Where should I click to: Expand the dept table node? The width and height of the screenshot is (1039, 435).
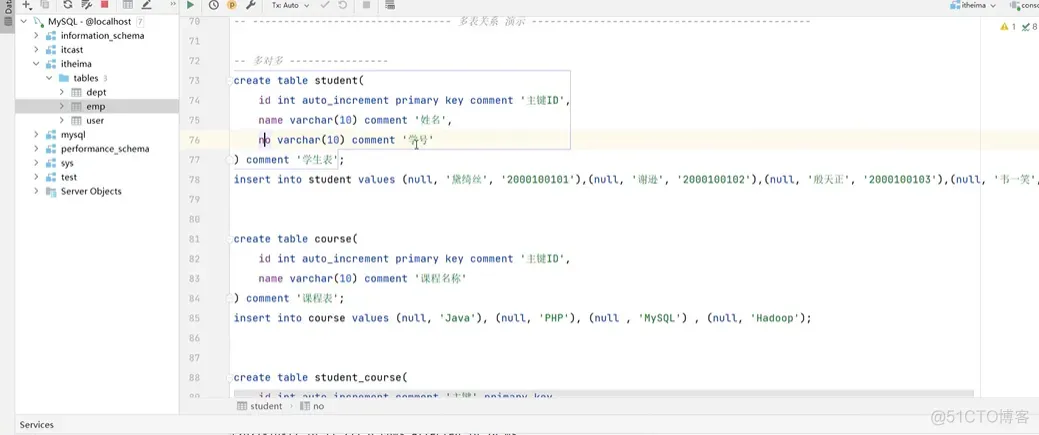tap(62, 92)
